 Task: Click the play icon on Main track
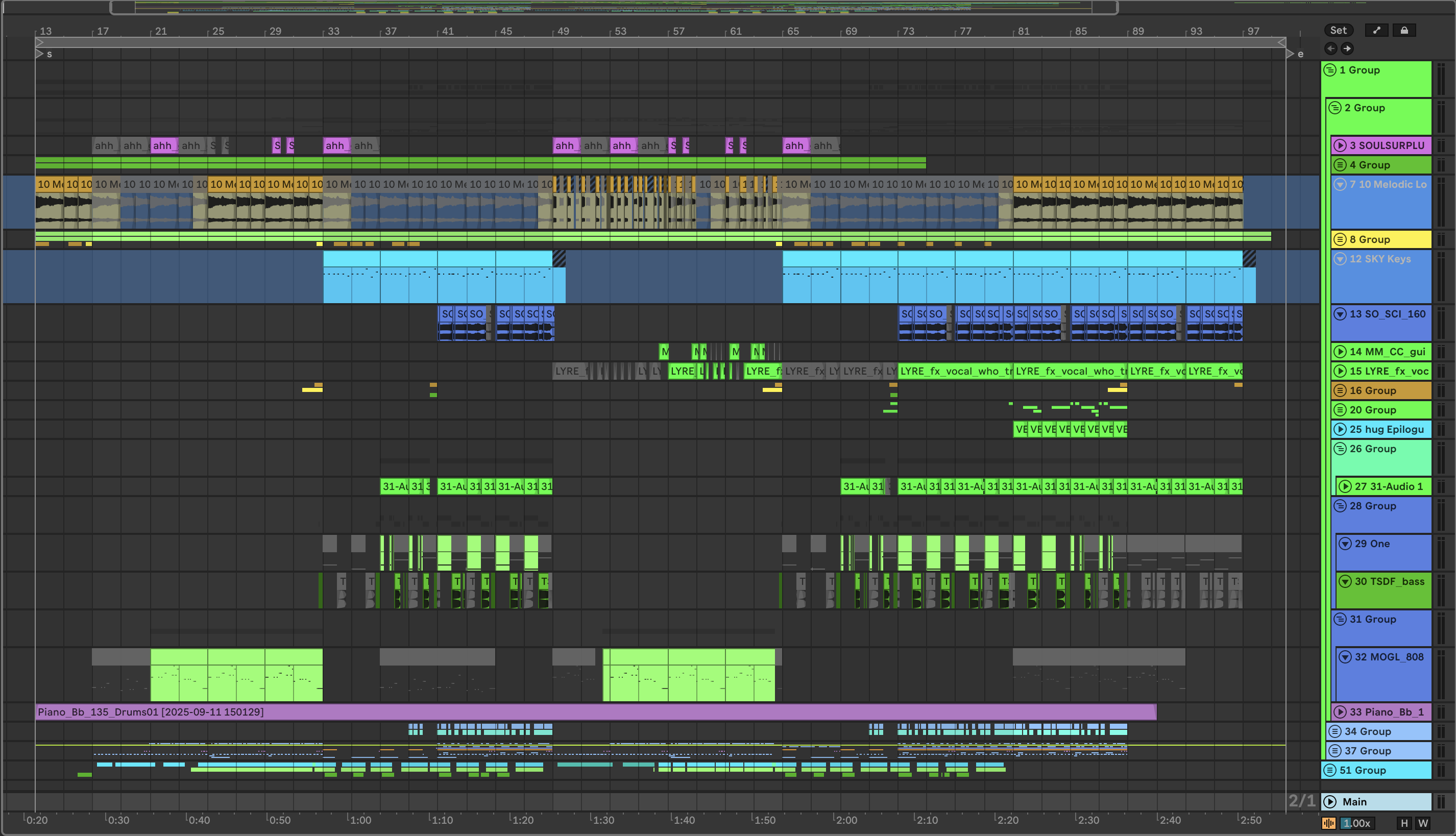[1330, 801]
